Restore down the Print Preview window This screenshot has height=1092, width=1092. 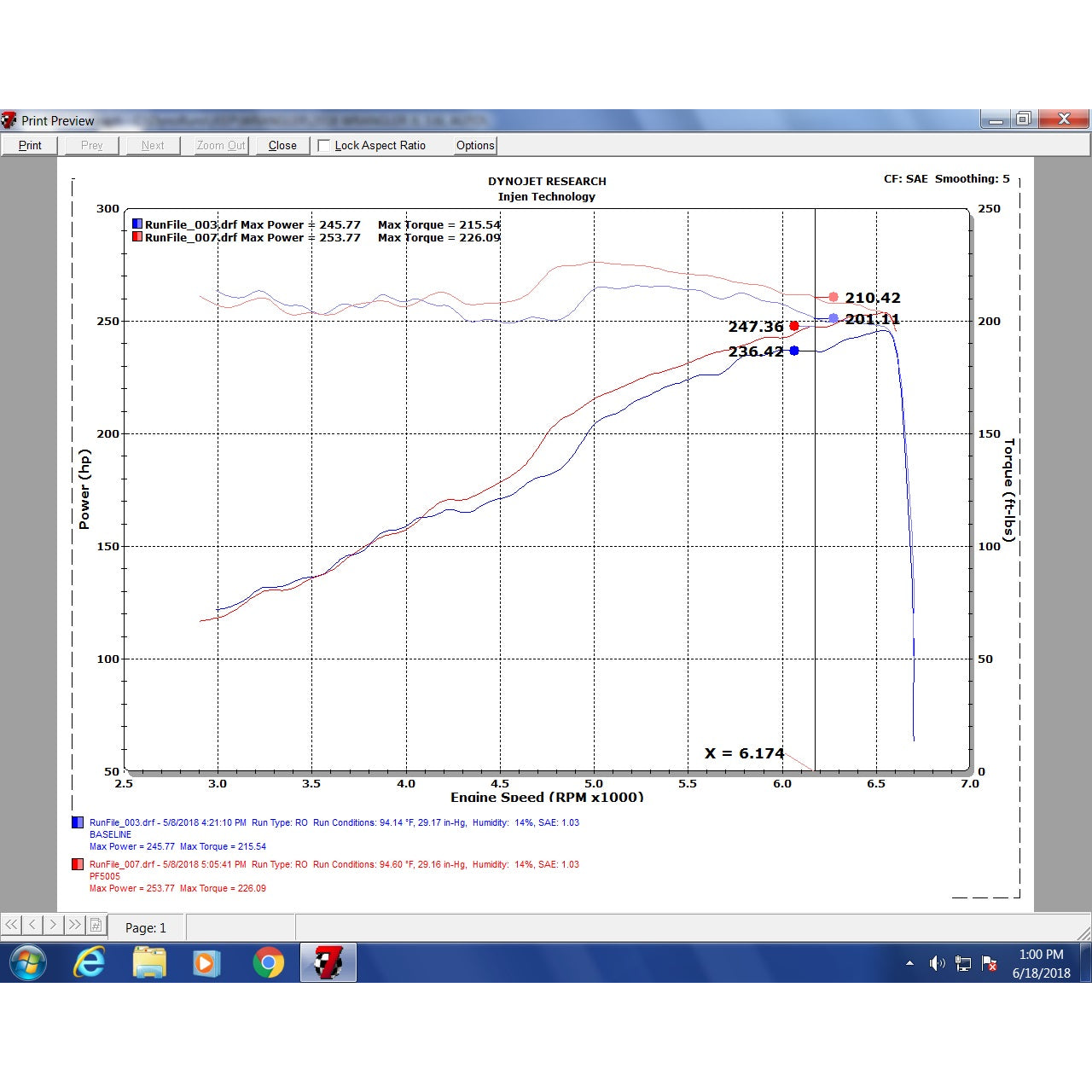click(1024, 119)
